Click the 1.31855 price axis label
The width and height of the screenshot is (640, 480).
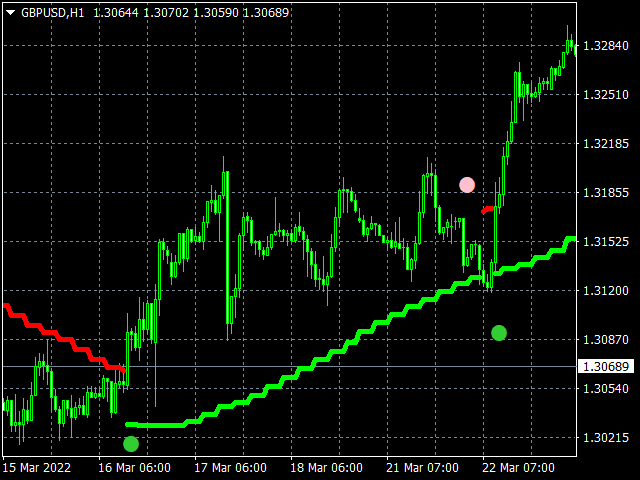click(606, 193)
